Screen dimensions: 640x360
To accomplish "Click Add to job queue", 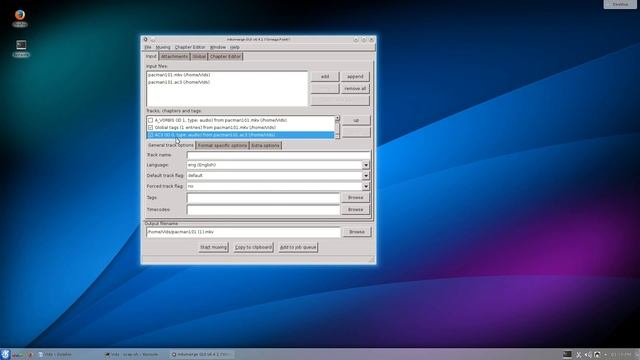I will tap(298, 247).
